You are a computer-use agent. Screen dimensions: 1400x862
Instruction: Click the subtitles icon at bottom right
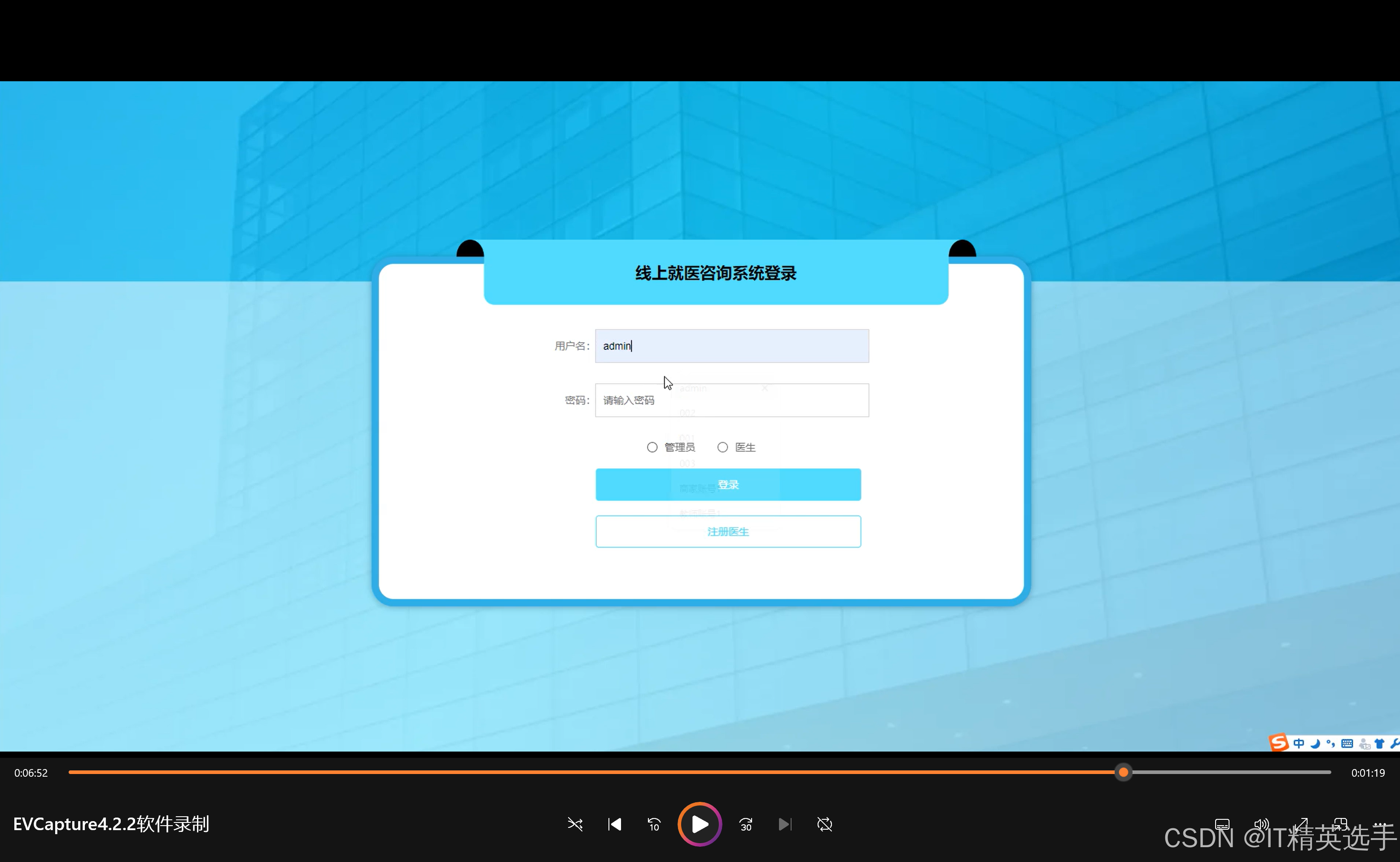click(1222, 825)
